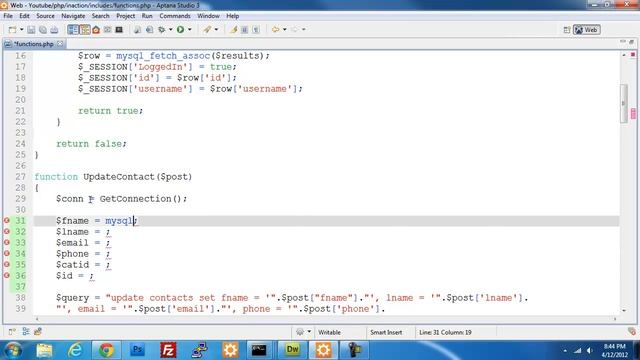This screenshot has height=360, width=640.
Task: Save the file with the Save icon
Action: [31, 30]
